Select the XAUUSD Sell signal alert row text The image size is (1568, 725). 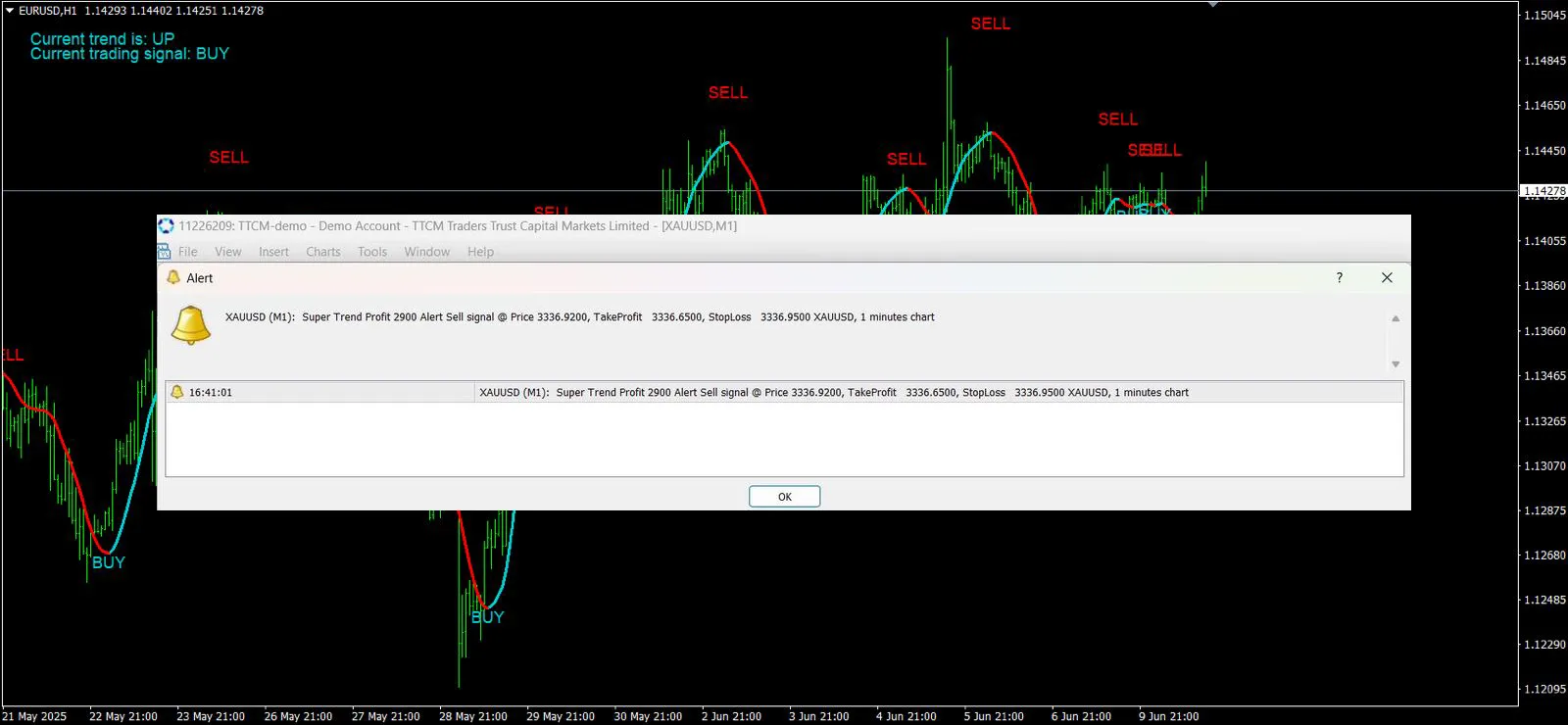[x=833, y=392]
